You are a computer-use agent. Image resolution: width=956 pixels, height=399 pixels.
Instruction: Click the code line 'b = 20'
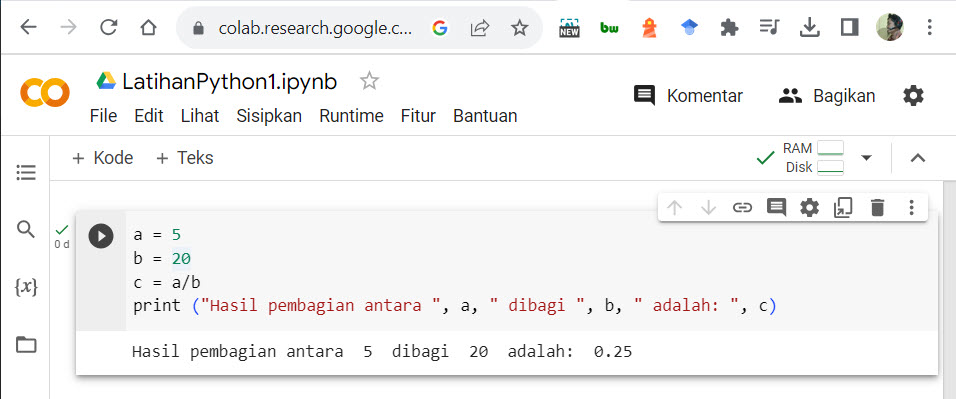(162, 259)
